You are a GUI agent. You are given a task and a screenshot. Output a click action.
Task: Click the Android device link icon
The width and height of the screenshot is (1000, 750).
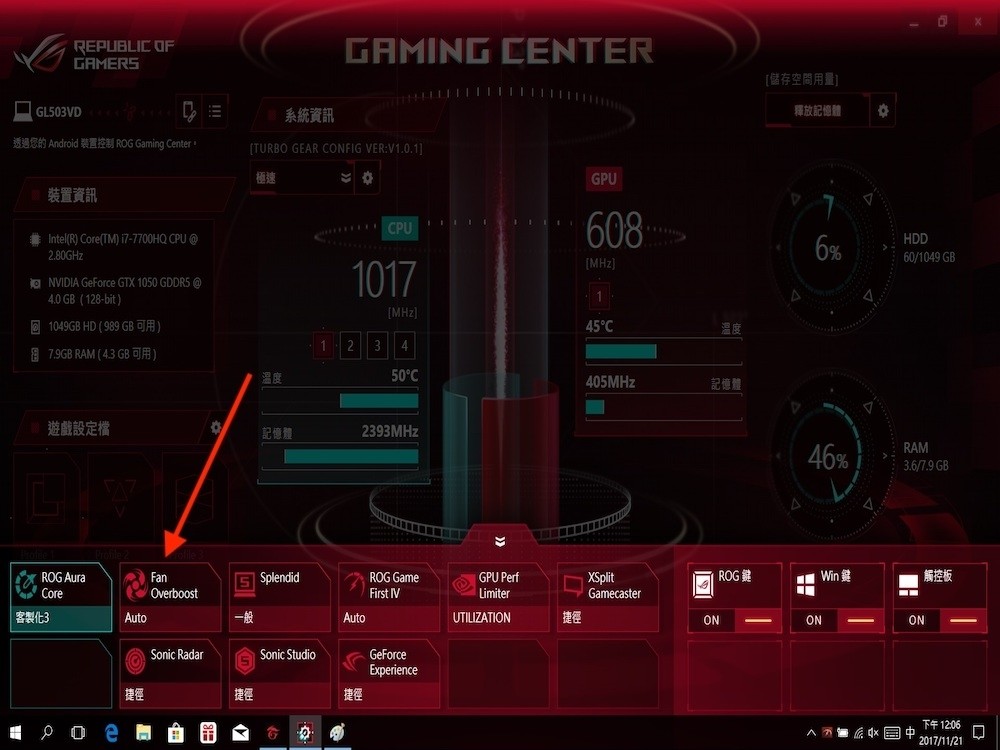click(x=189, y=112)
